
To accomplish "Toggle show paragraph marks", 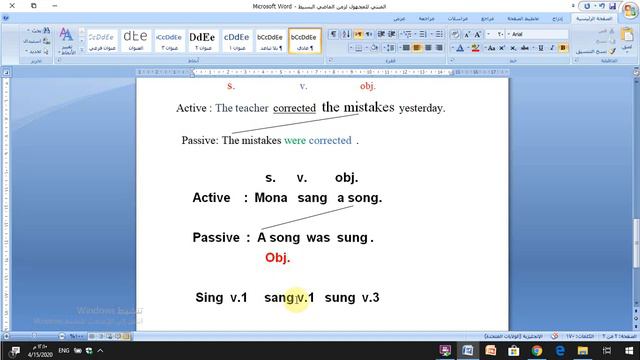I will [x=333, y=34].
